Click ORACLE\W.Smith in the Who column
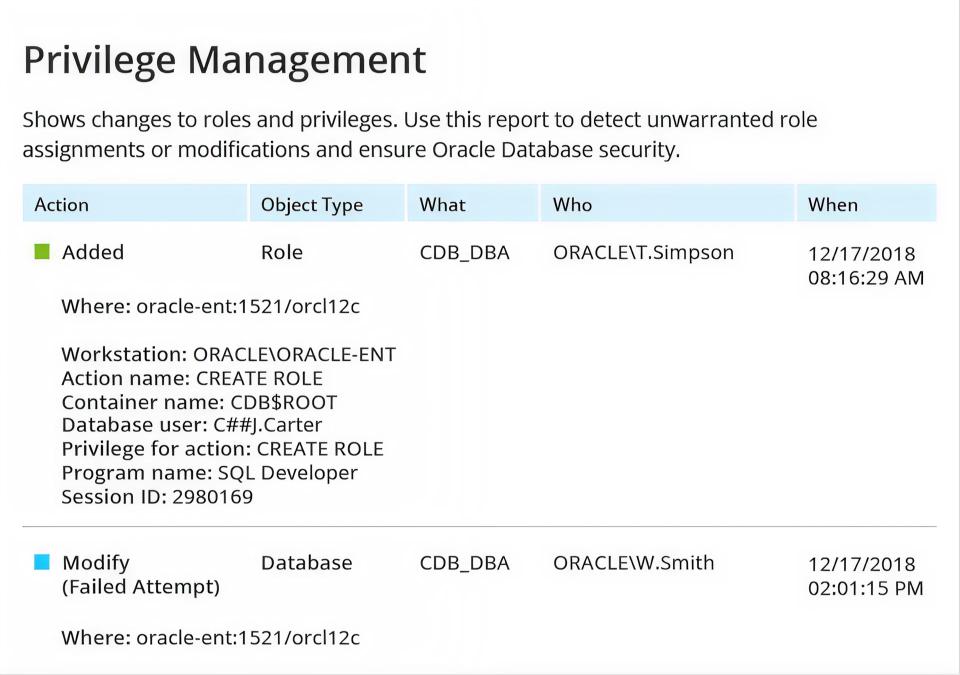This screenshot has height=675, width=960. pyautogui.click(x=634, y=562)
